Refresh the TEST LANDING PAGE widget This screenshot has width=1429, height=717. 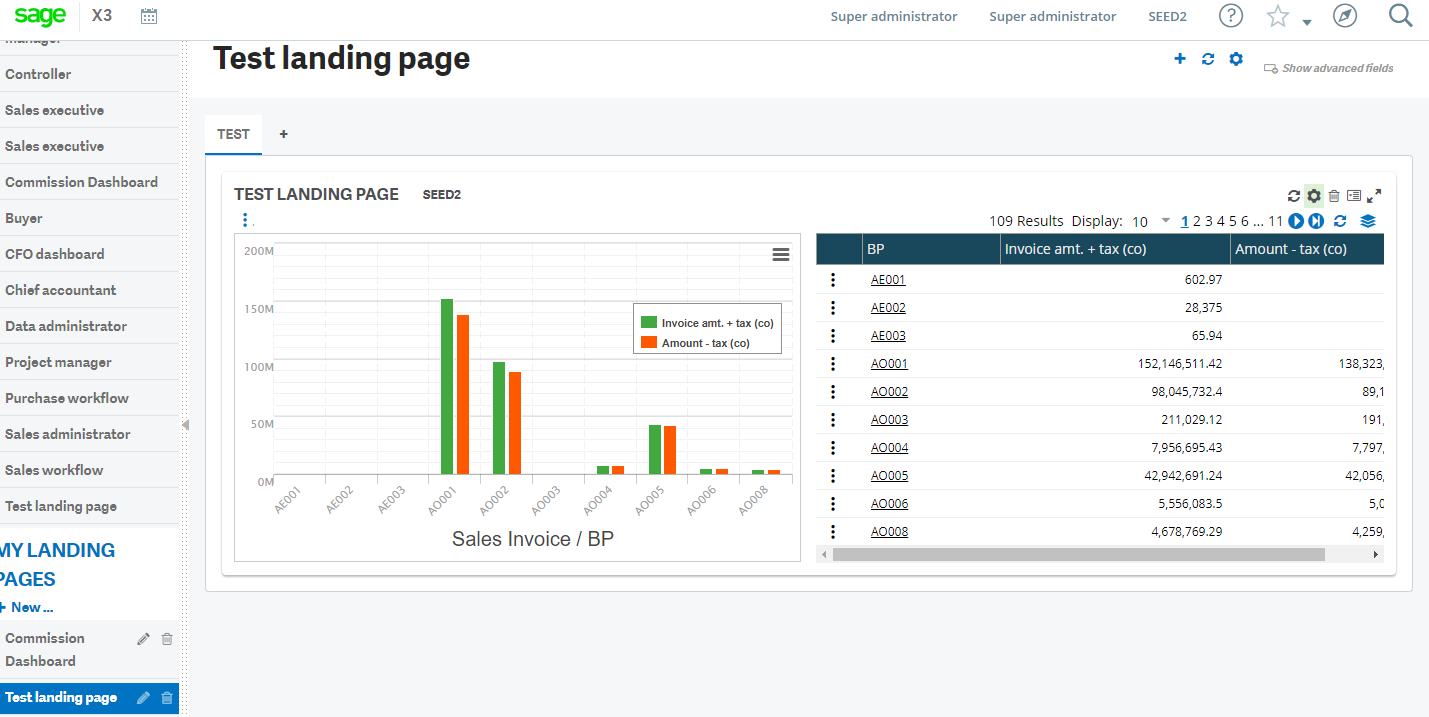click(1294, 195)
